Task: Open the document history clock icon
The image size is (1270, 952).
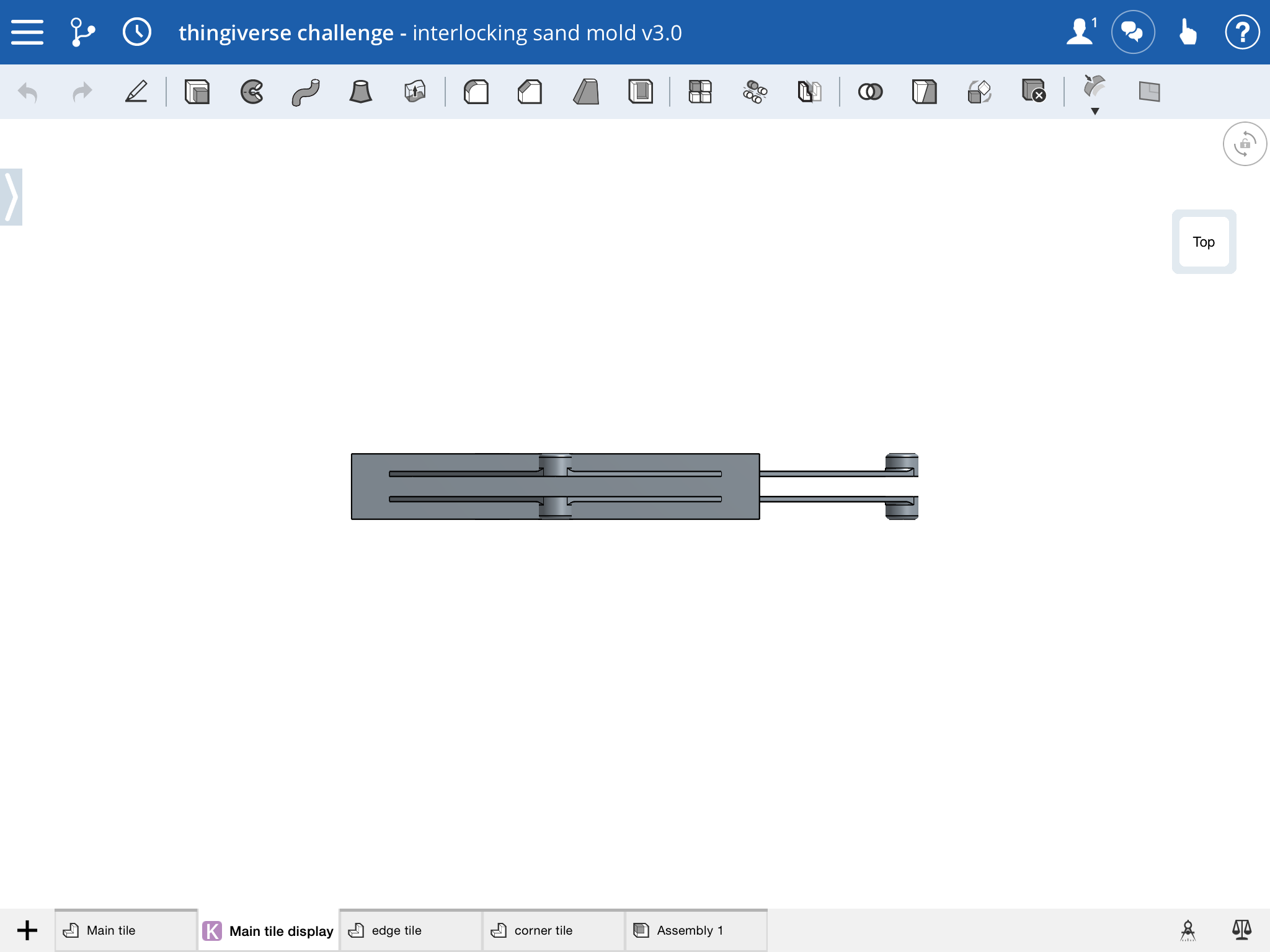Action: pos(137,32)
